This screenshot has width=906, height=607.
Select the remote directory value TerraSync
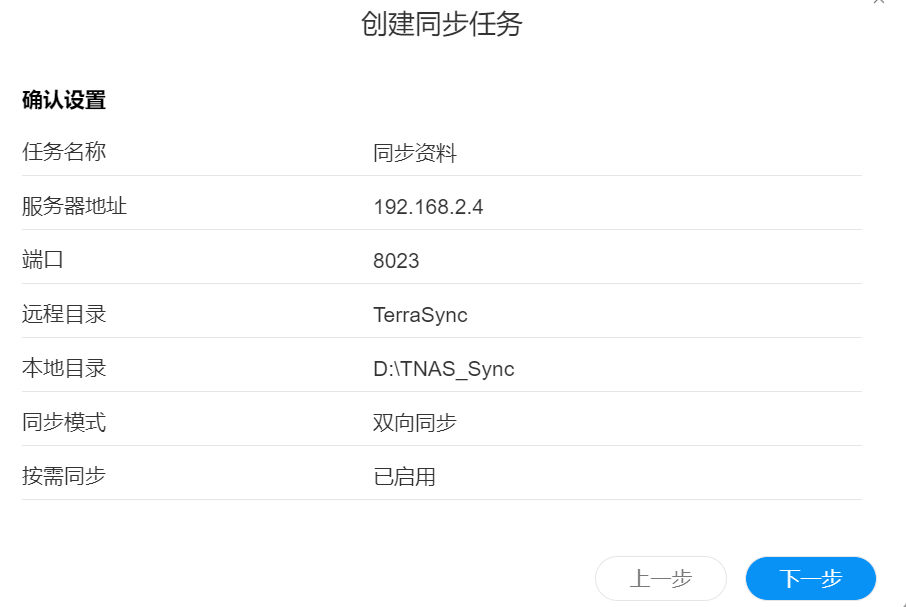420,315
